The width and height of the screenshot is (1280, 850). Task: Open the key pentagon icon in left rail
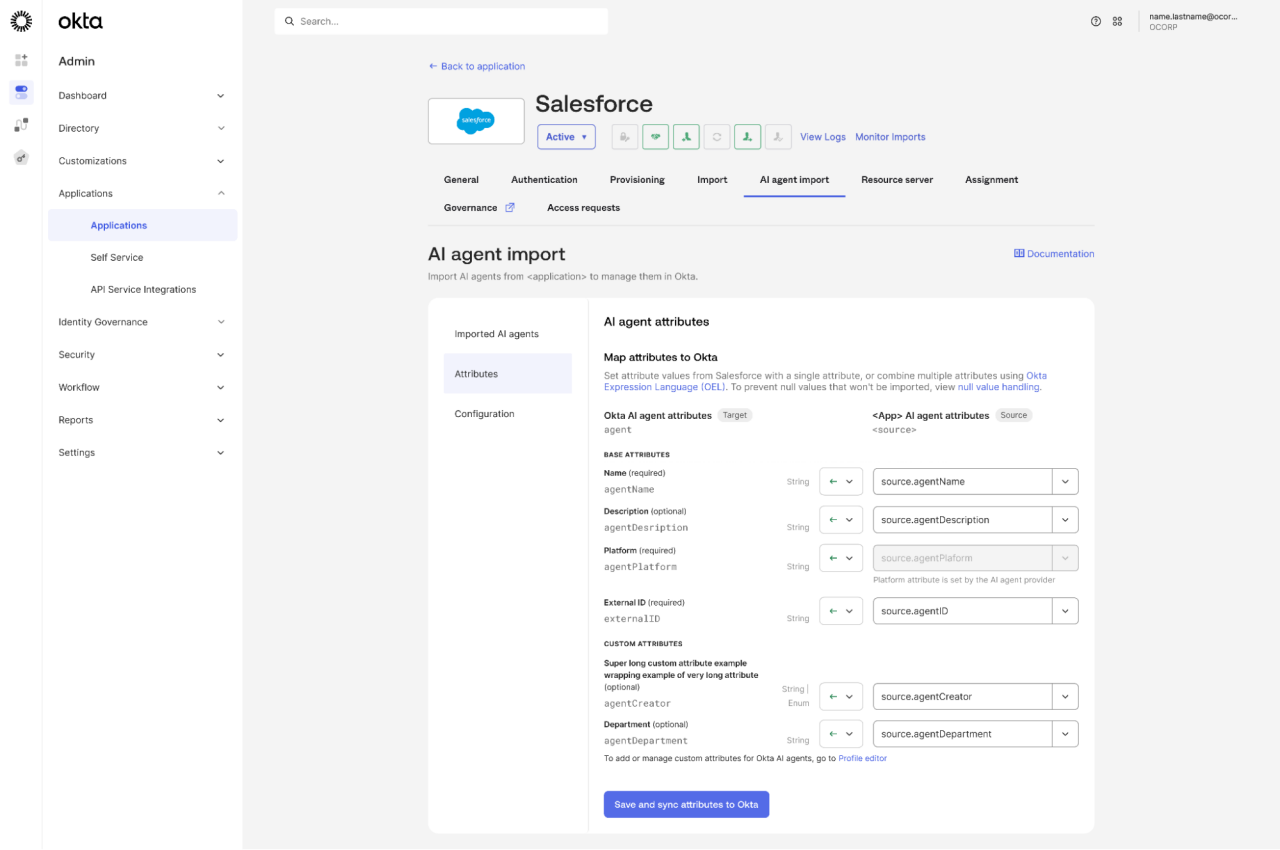21,157
